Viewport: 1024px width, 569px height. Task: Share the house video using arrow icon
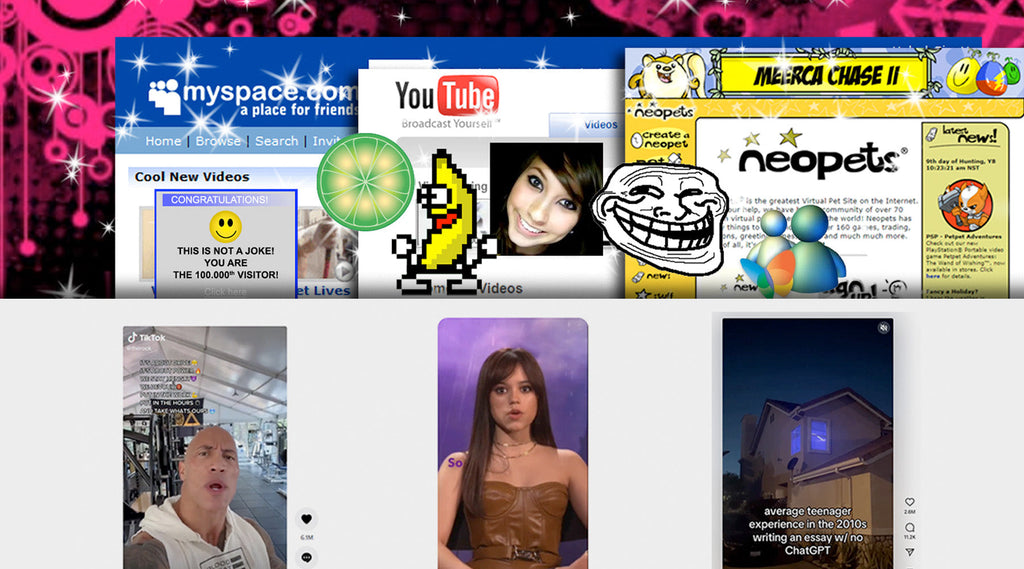(x=909, y=551)
